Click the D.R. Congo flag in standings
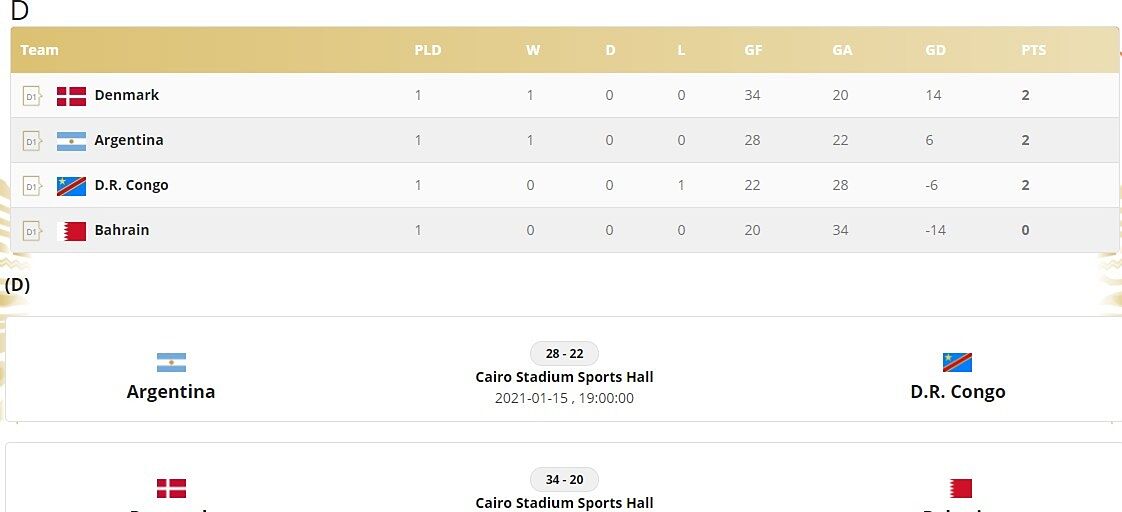Viewport: 1122px width, 512px height. (x=71, y=186)
